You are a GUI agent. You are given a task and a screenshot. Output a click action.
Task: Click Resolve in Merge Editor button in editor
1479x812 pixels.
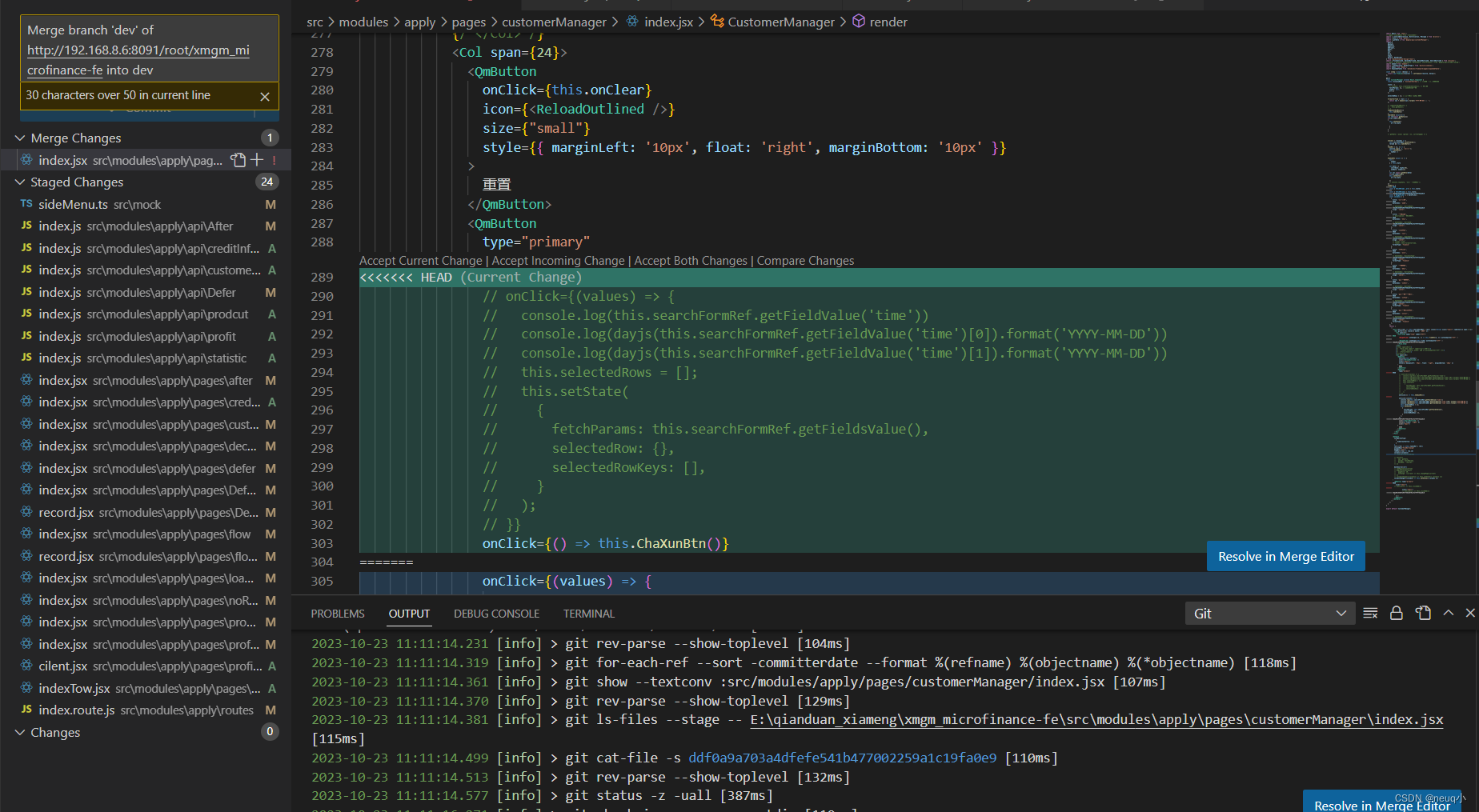(x=1286, y=556)
